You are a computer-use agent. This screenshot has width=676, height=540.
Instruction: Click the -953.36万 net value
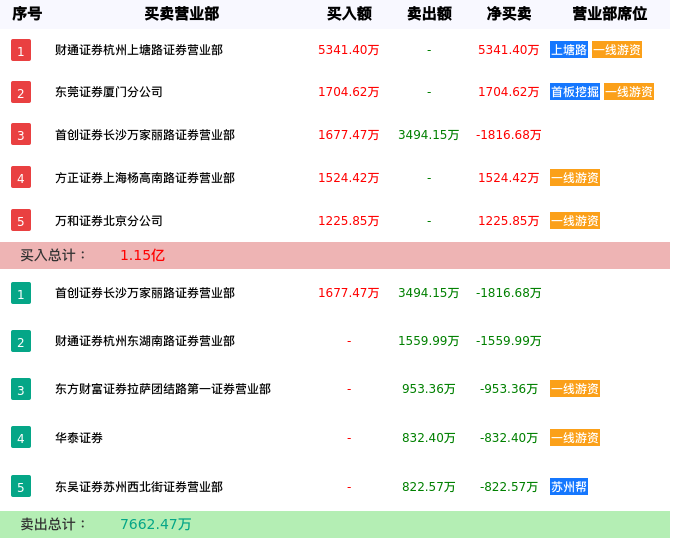click(509, 389)
